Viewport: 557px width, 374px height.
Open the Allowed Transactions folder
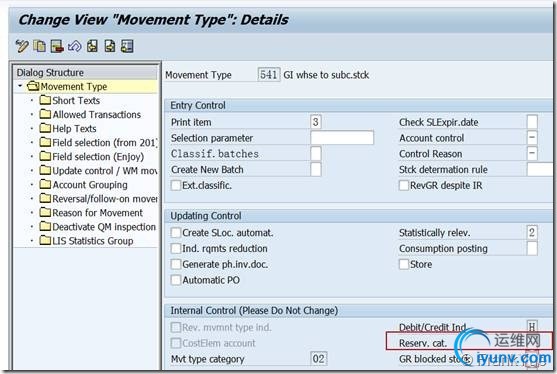click(x=90, y=114)
